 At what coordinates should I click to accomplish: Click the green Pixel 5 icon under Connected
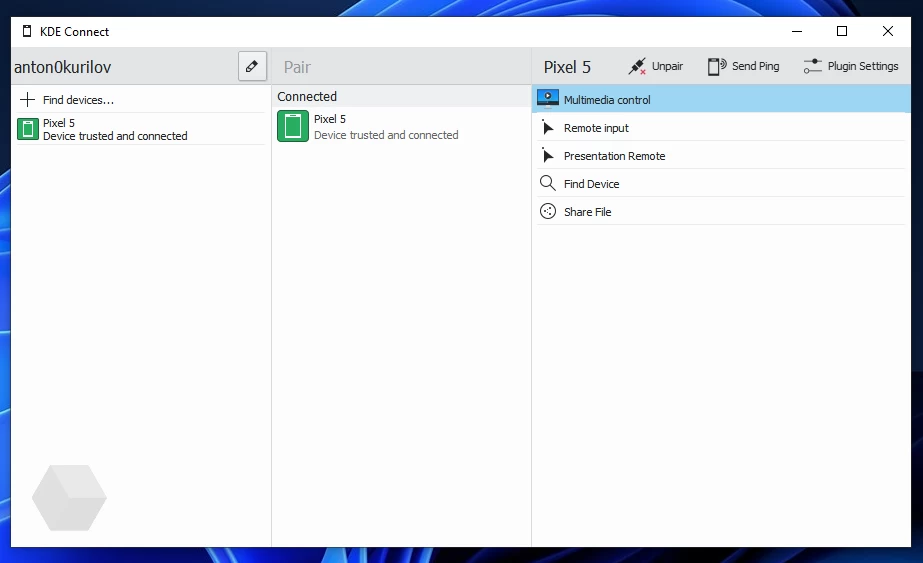pyautogui.click(x=293, y=127)
